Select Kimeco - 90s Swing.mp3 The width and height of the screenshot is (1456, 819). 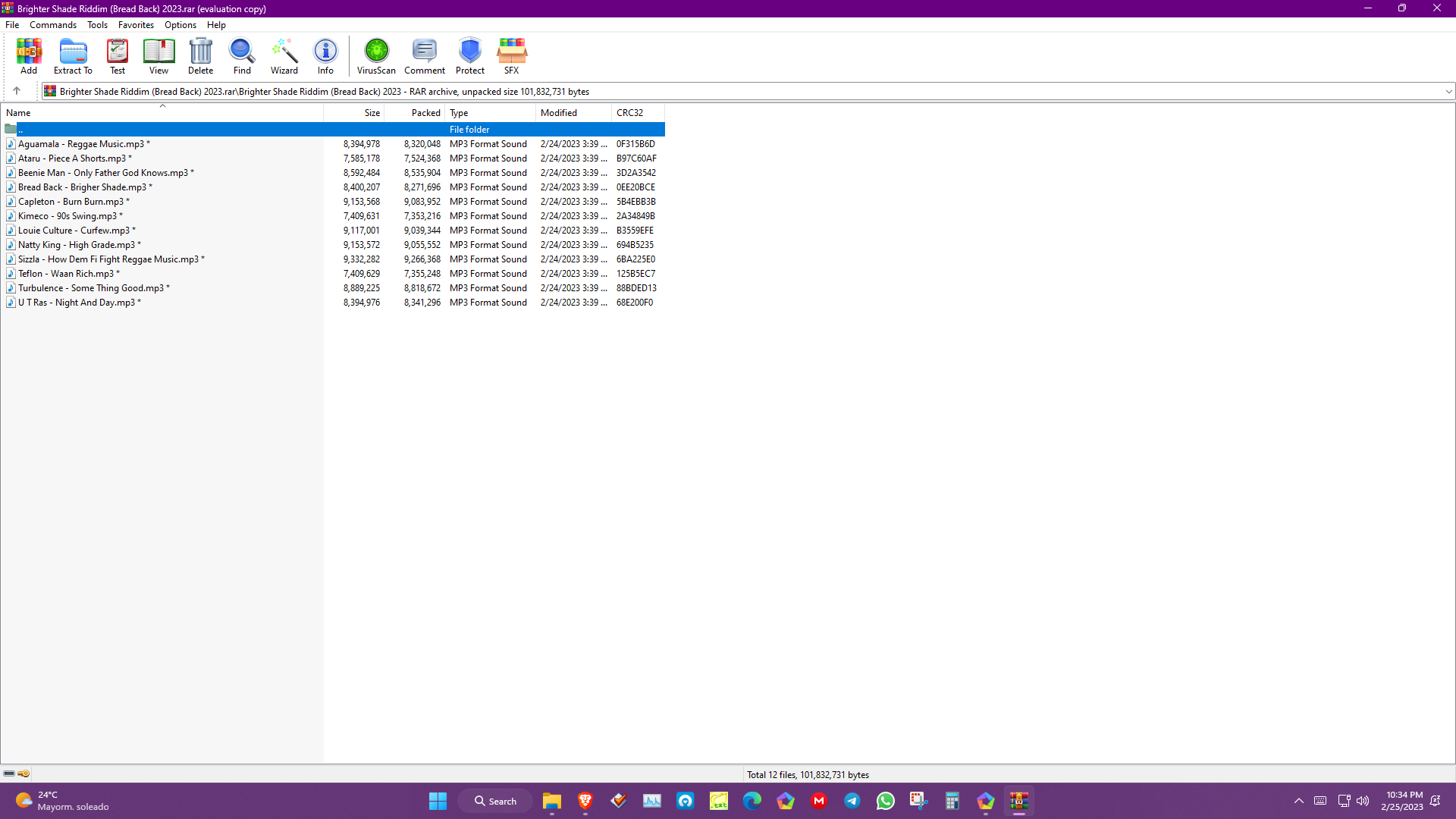tap(334, 216)
